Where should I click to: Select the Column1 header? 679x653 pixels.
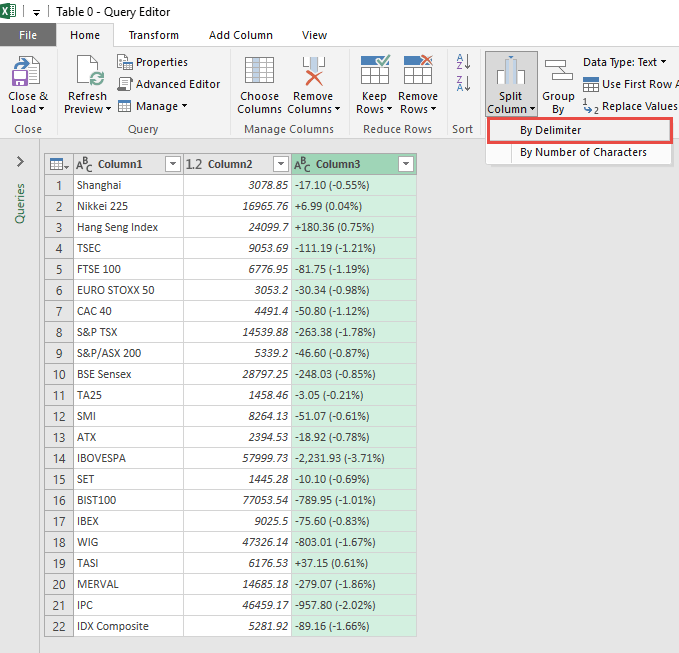click(x=129, y=164)
